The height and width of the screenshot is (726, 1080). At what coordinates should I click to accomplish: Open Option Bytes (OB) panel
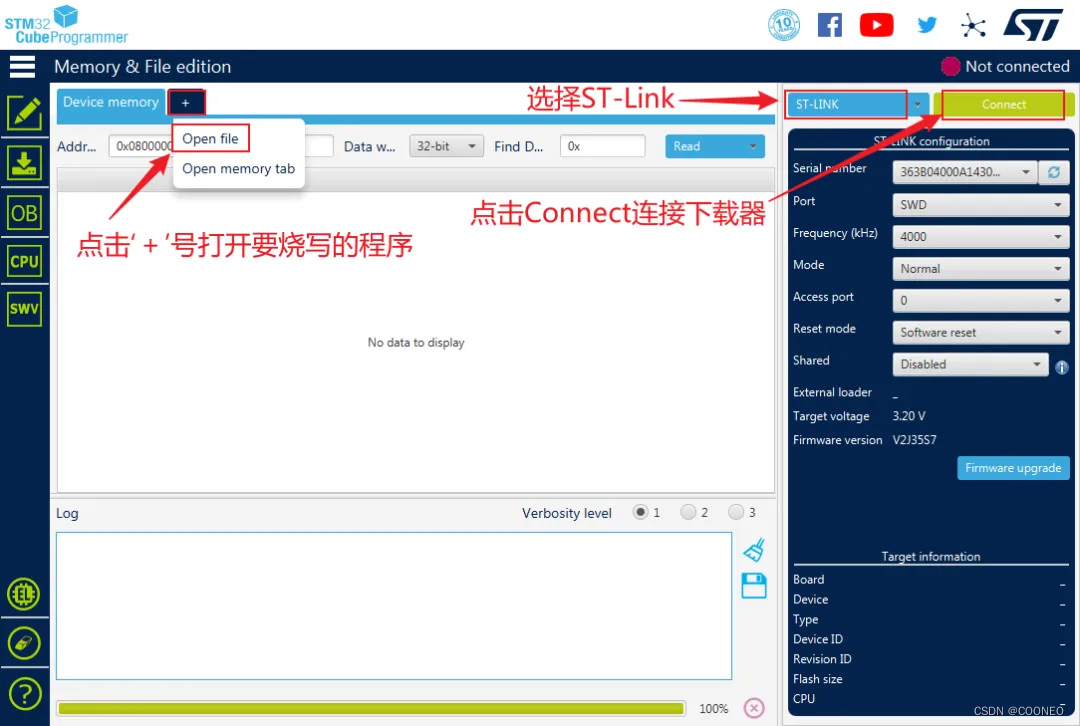point(24,214)
